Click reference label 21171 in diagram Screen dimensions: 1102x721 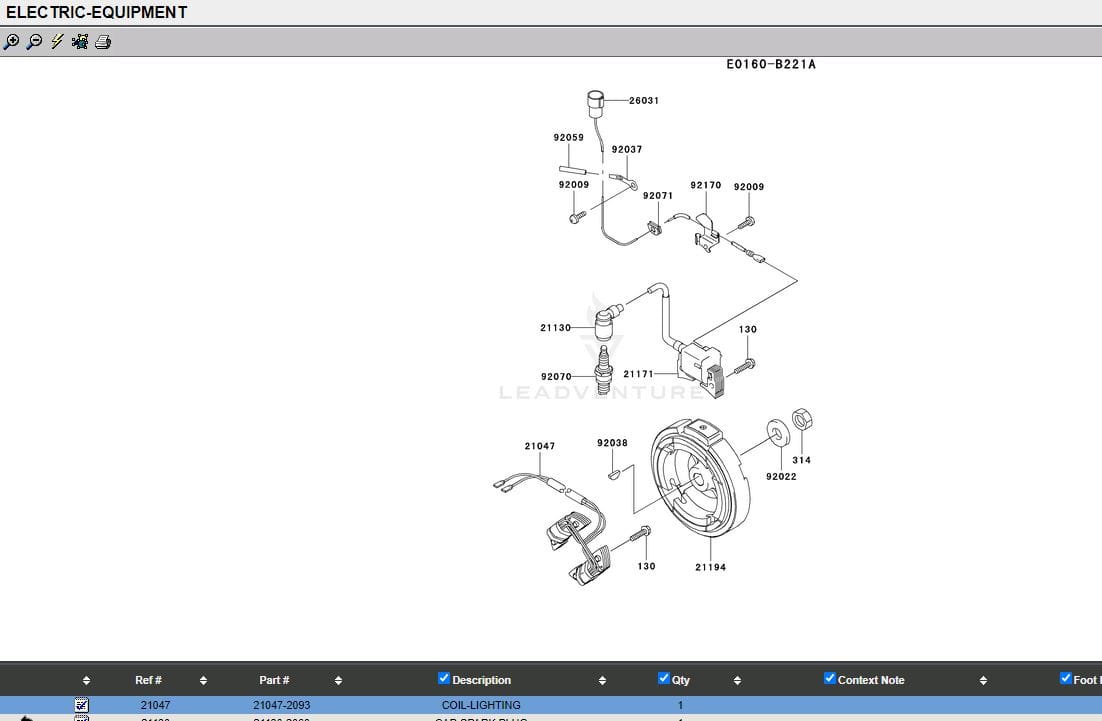[x=639, y=375]
